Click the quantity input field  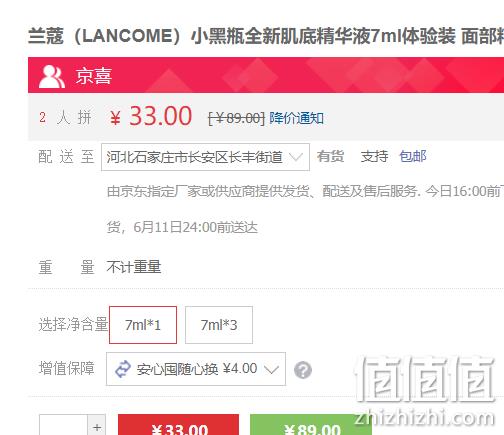click(63, 425)
